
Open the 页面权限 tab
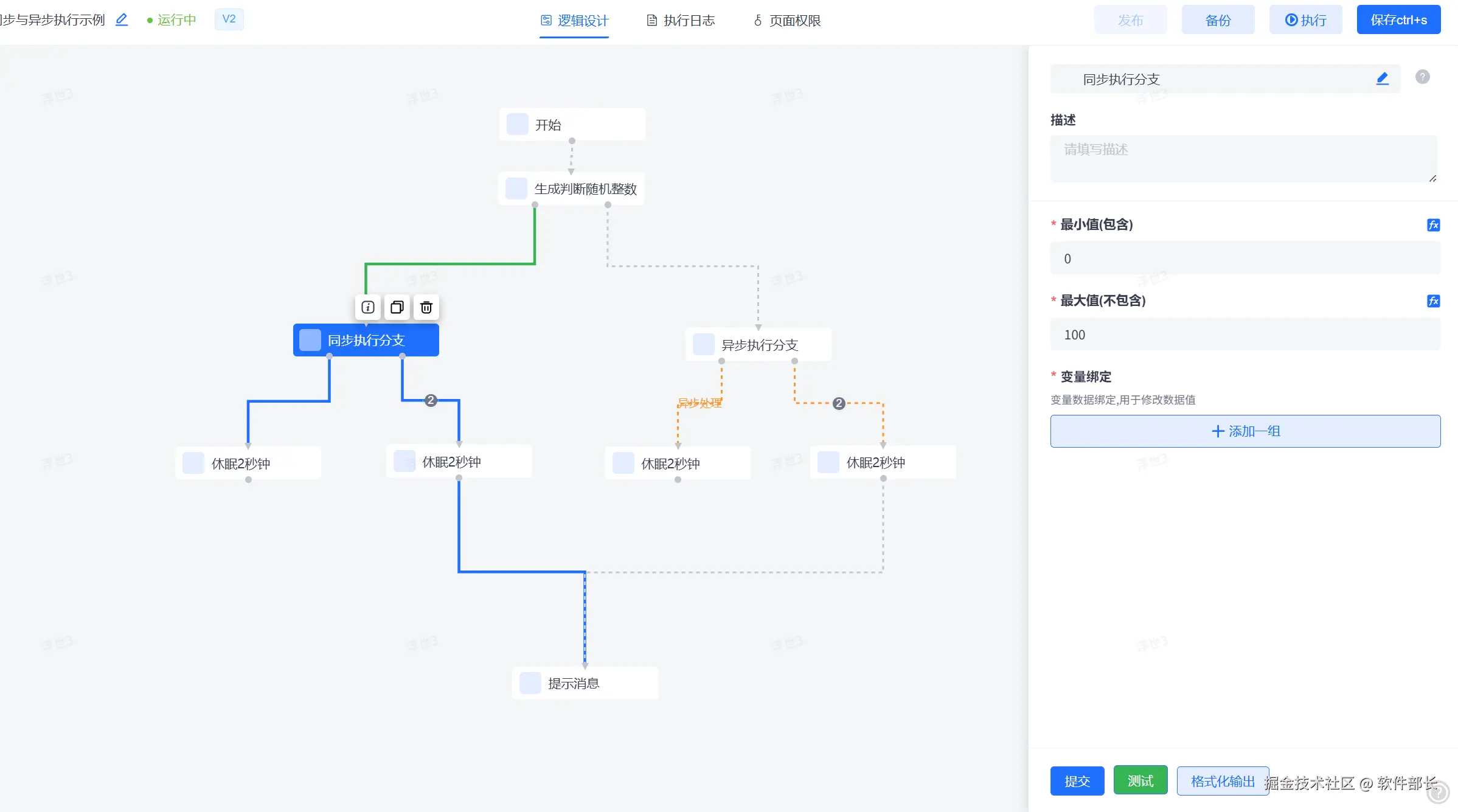pyautogui.click(x=787, y=21)
